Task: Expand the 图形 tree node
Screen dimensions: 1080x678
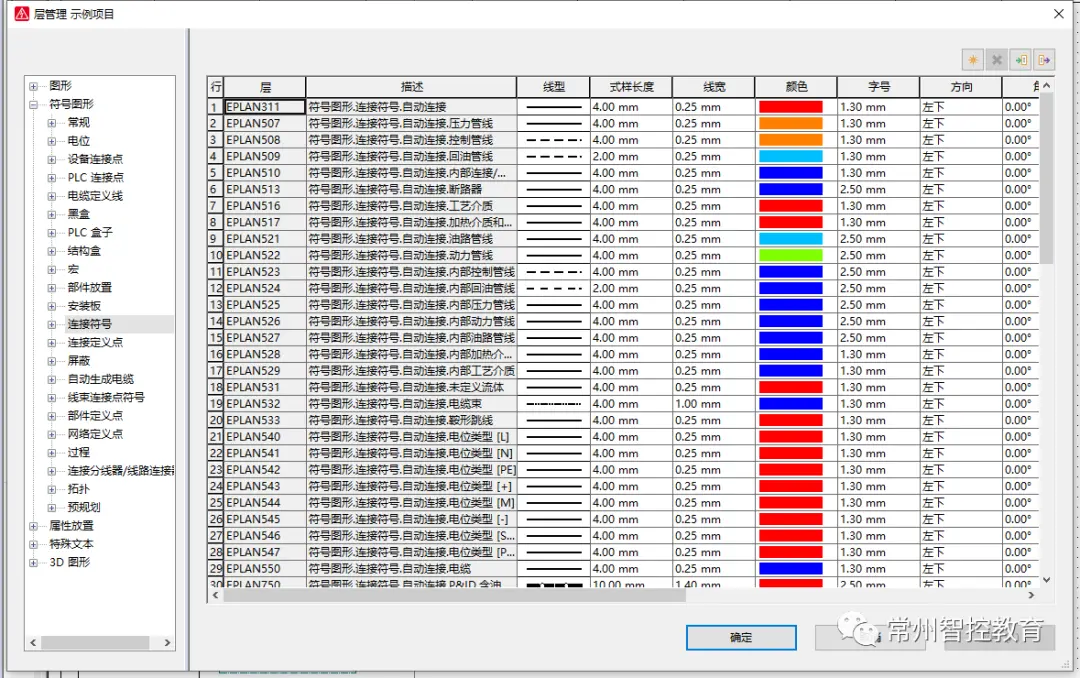Action: pyautogui.click(x=33, y=86)
